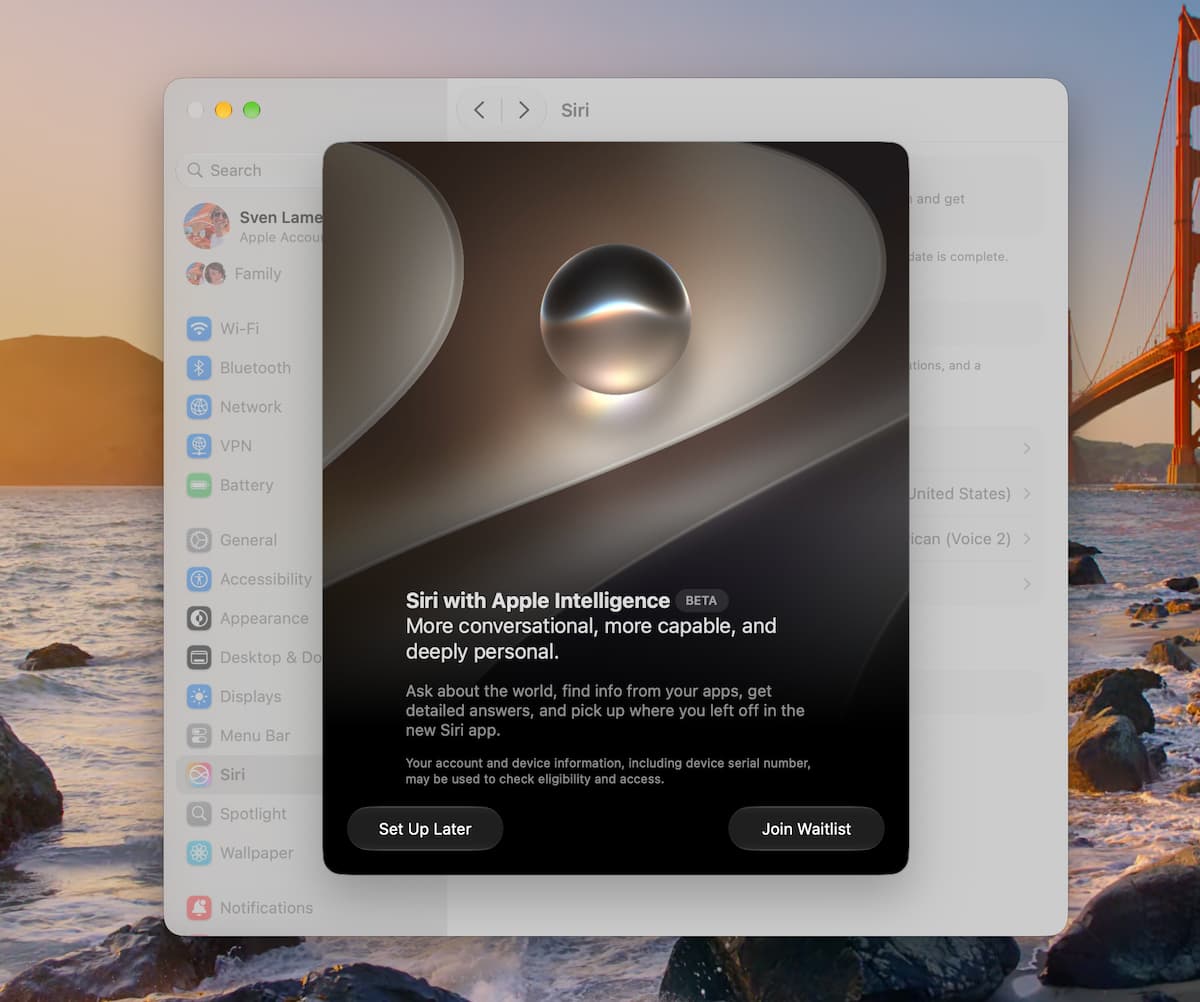1200x1002 pixels.
Task: Select the Siri item in sidebar
Action: (250, 774)
